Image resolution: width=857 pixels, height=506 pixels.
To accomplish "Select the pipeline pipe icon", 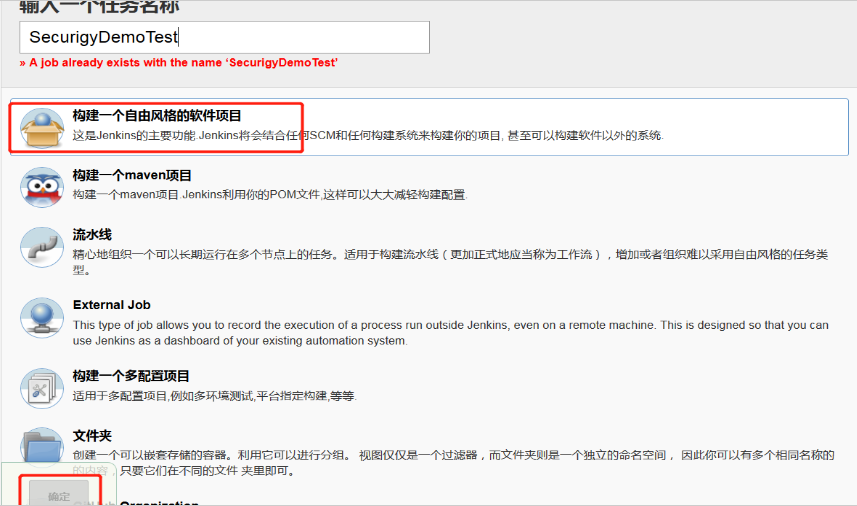I will coord(42,247).
